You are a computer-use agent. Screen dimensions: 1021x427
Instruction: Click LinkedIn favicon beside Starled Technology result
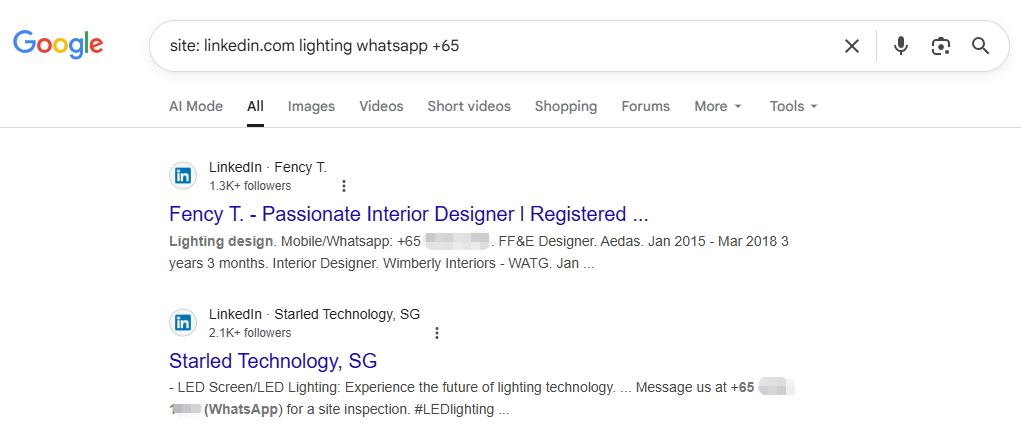click(183, 323)
